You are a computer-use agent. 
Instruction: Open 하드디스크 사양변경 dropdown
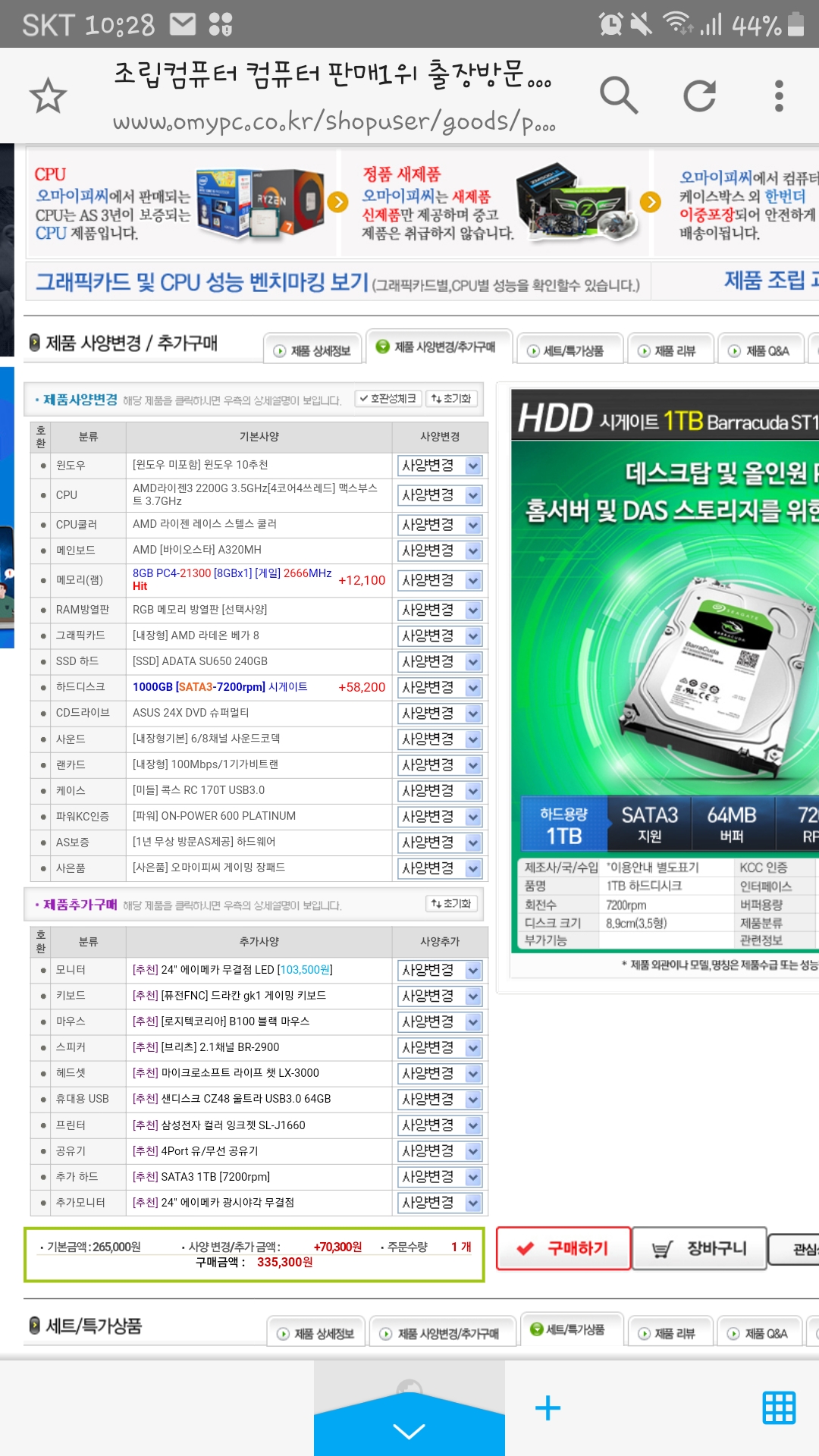(441, 688)
